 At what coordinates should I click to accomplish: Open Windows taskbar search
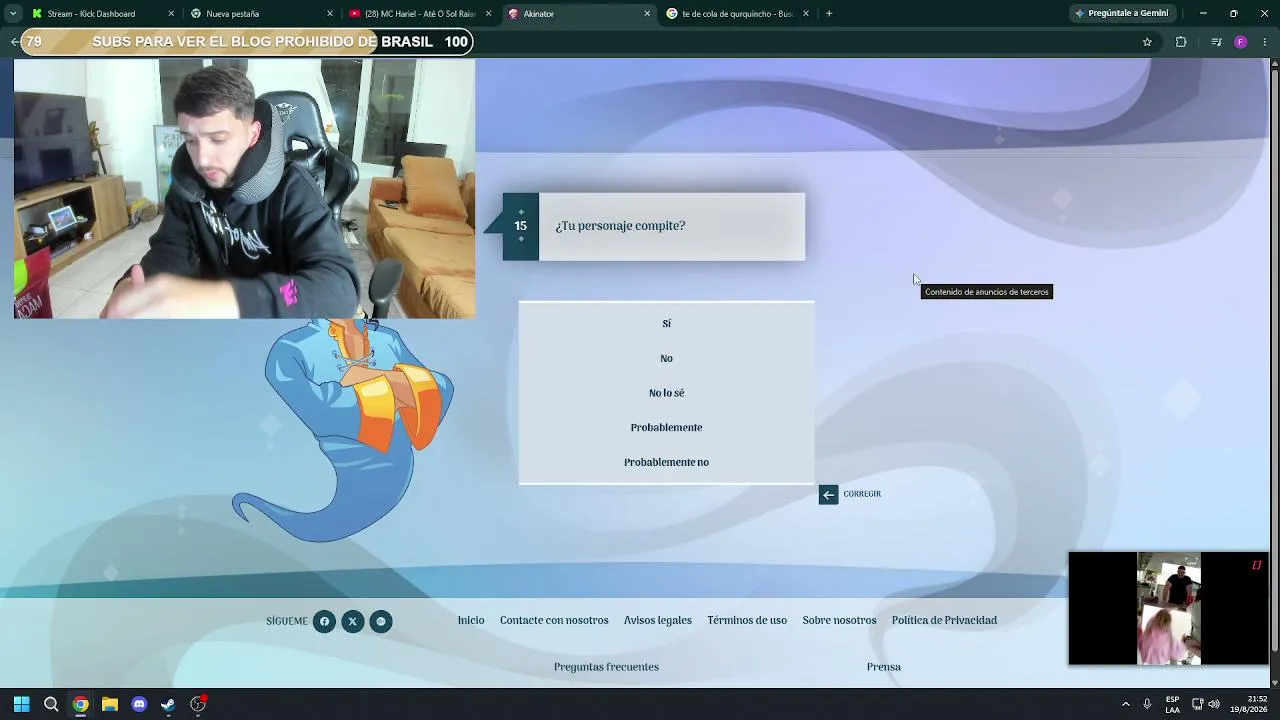point(51,704)
